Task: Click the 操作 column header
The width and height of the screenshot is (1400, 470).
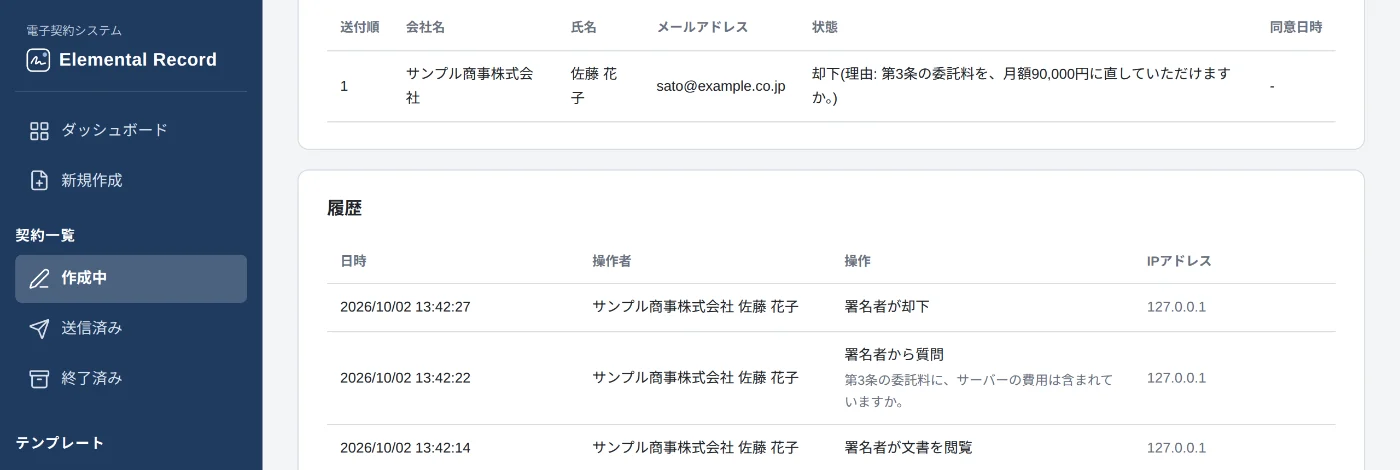Action: [857, 261]
